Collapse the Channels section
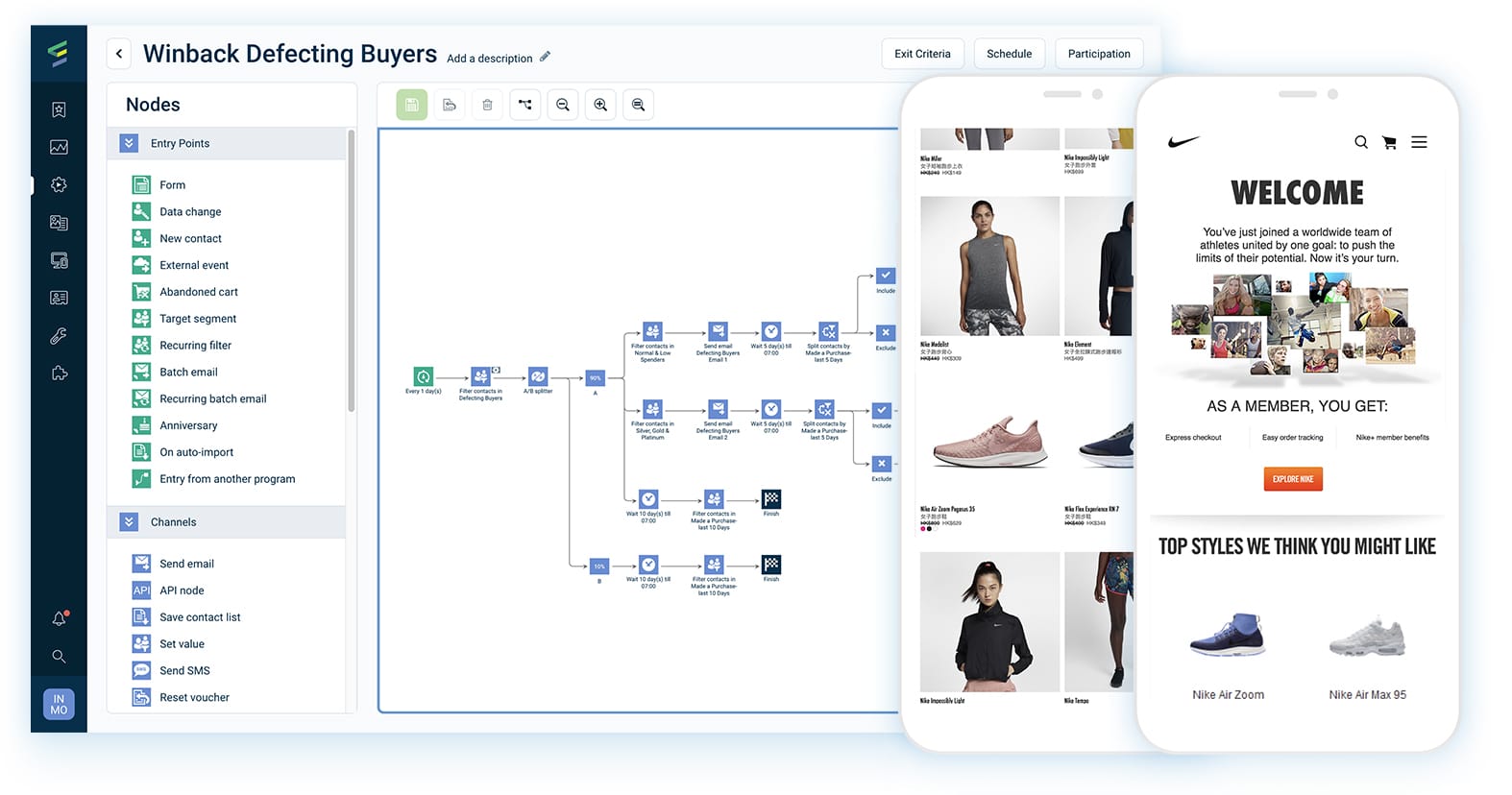Image resolution: width=1512 pixels, height=795 pixels. pos(130,522)
